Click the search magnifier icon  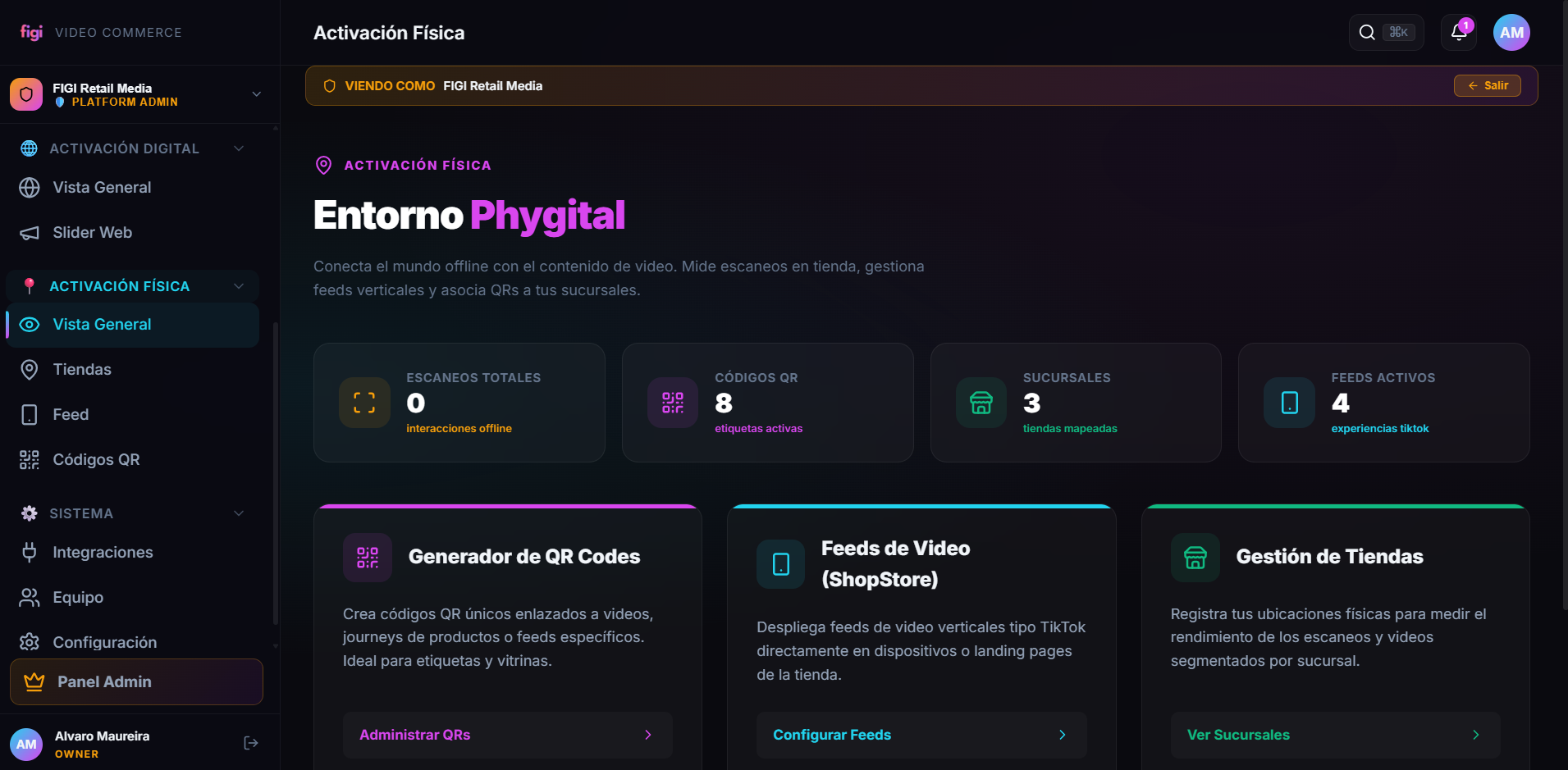1367,33
